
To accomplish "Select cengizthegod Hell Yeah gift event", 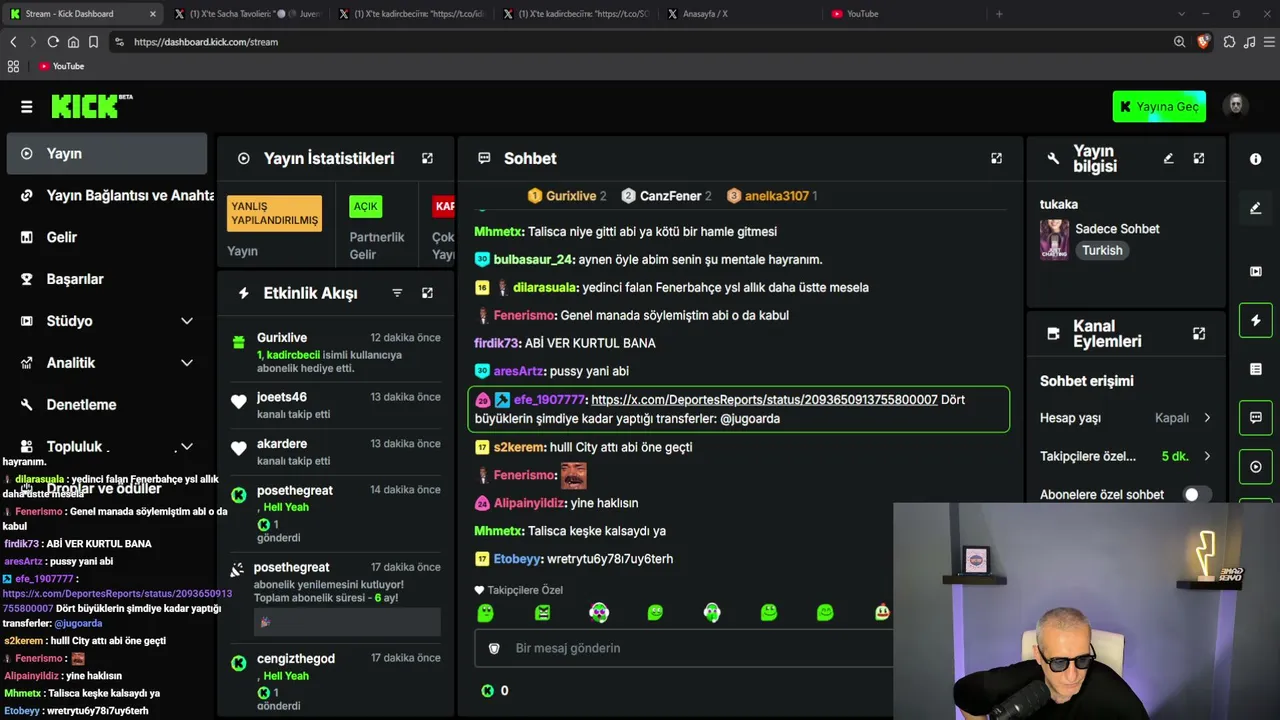I will (x=335, y=684).
